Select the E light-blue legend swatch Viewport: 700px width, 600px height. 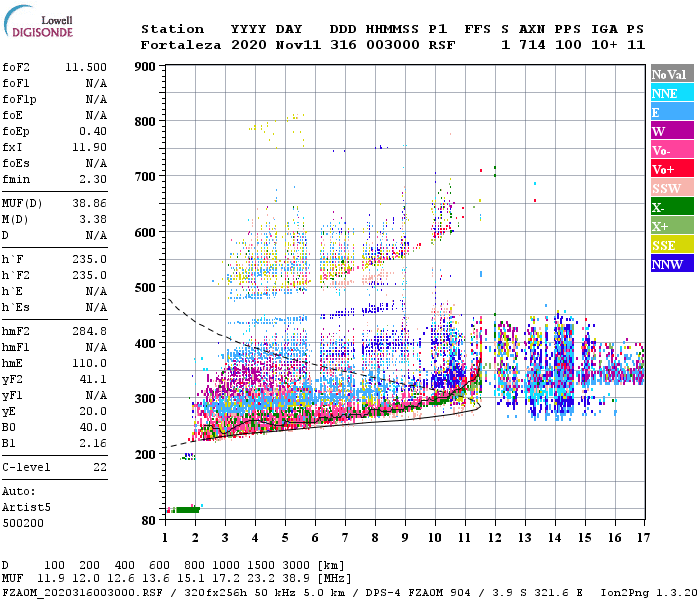click(672, 112)
